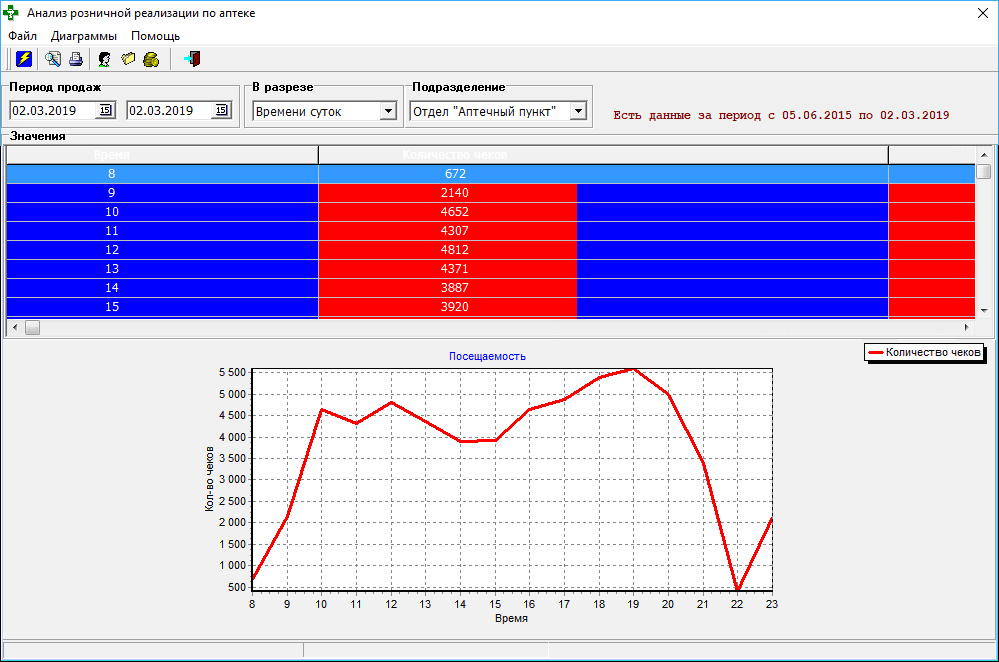999x662 pixels.
Task: Open the Диаграммы menu
Action: [84, 36]
